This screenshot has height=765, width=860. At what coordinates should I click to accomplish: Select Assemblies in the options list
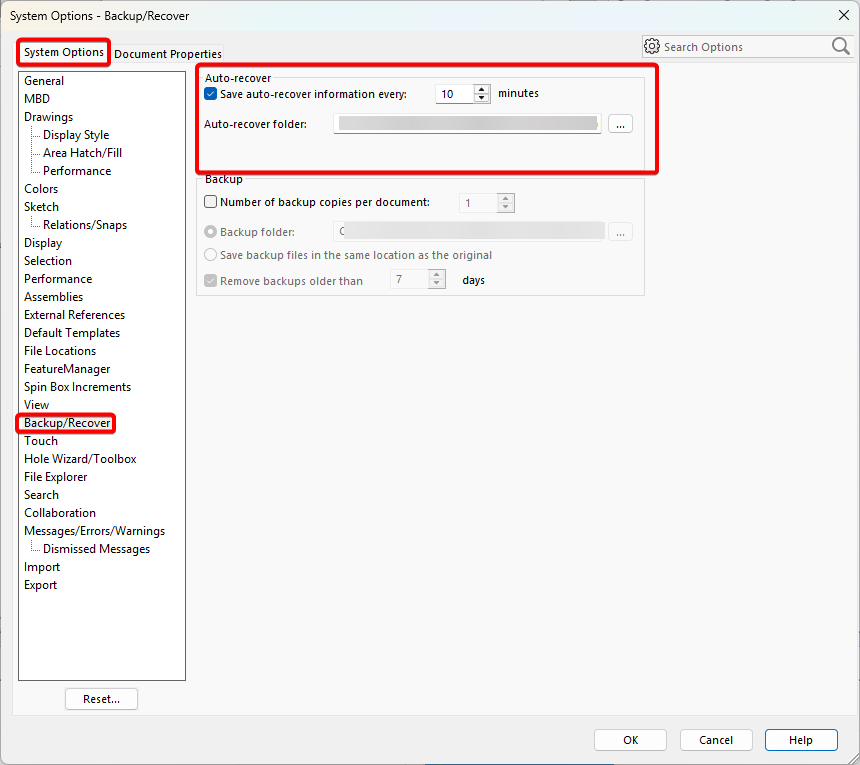click(53, 297)
